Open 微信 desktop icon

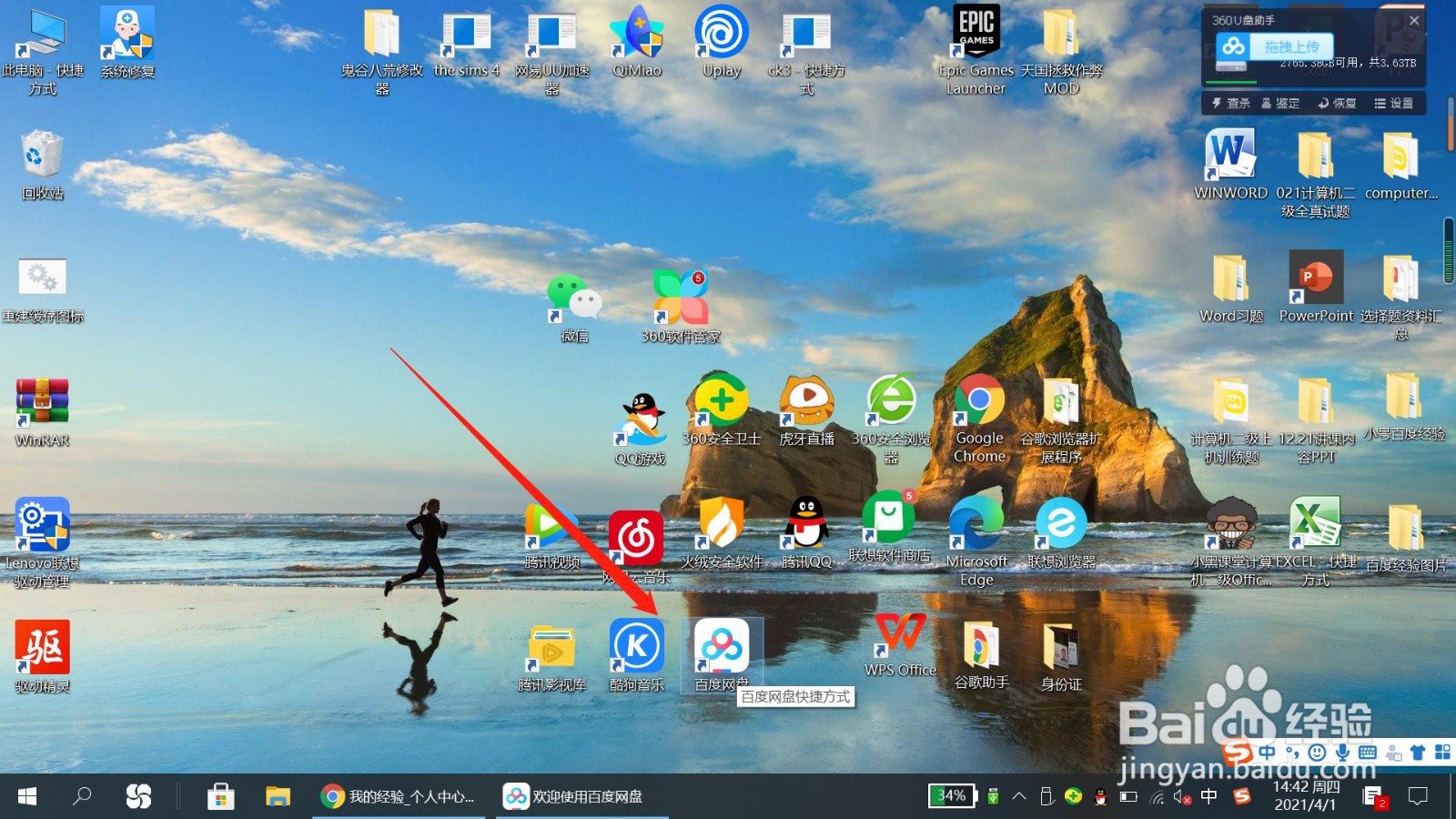pos(574,308)
